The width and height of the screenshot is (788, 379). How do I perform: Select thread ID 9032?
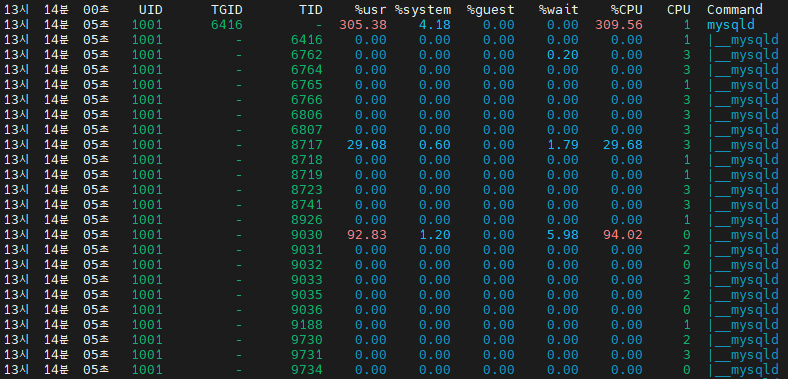307,265
